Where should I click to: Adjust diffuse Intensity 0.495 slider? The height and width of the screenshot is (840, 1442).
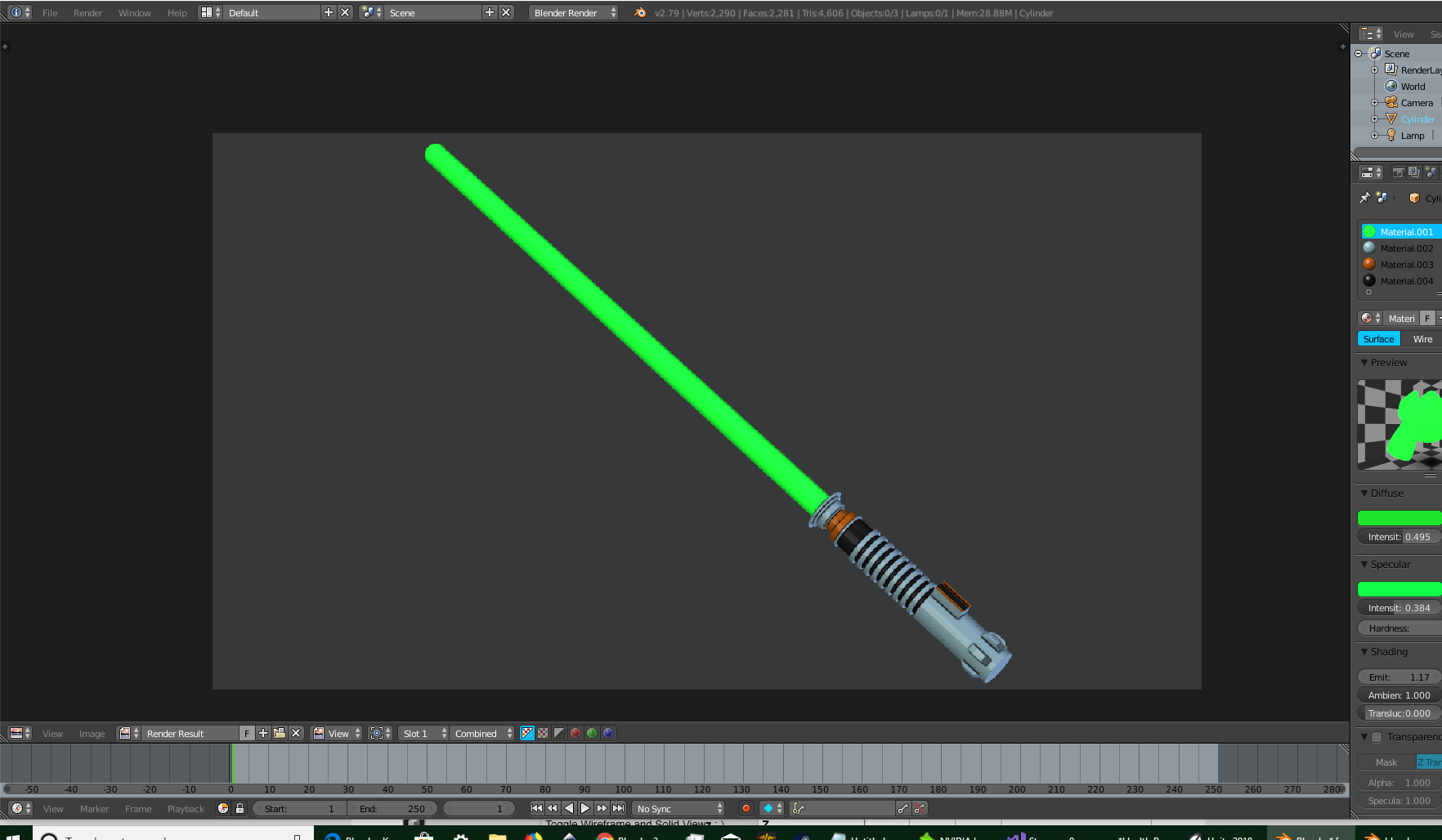click(x=1399, y=537)
